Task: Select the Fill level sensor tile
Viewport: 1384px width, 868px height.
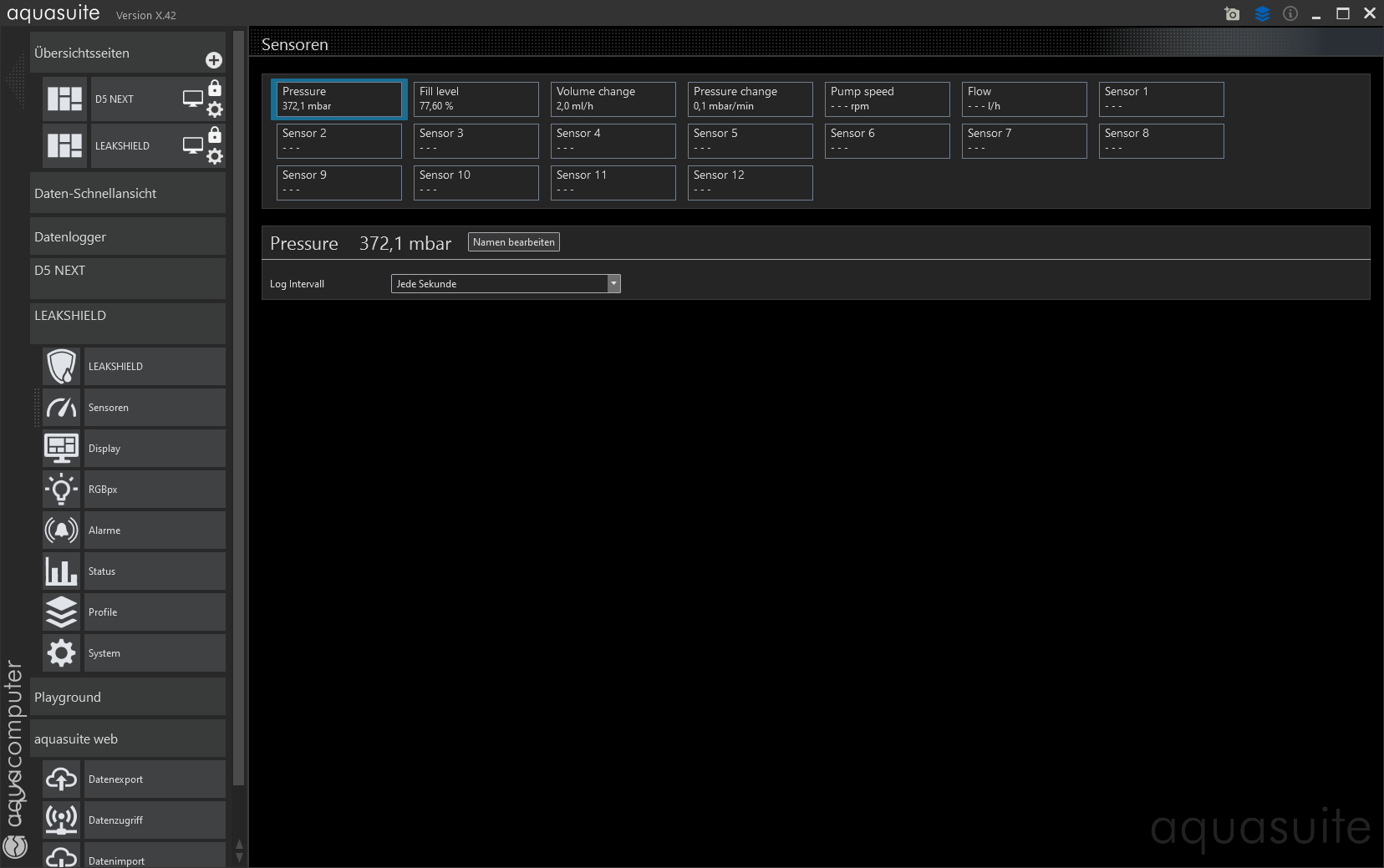Action: pyautogui.click(x=476, y=99)
